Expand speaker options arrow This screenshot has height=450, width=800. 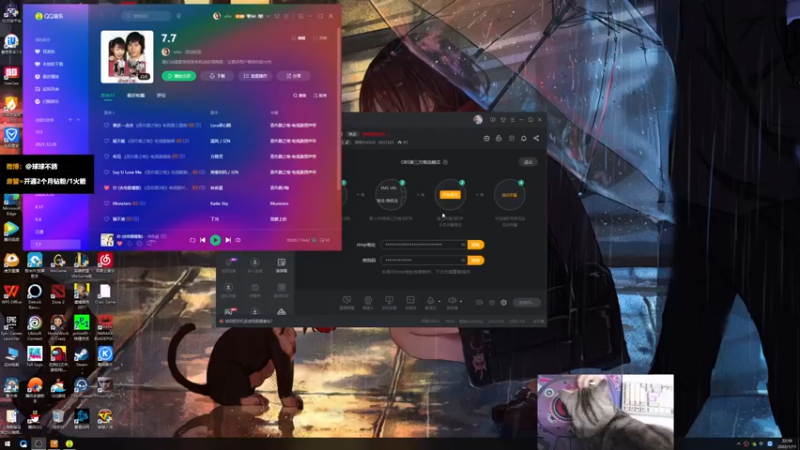pyautogui.click(x=461, y=302)
